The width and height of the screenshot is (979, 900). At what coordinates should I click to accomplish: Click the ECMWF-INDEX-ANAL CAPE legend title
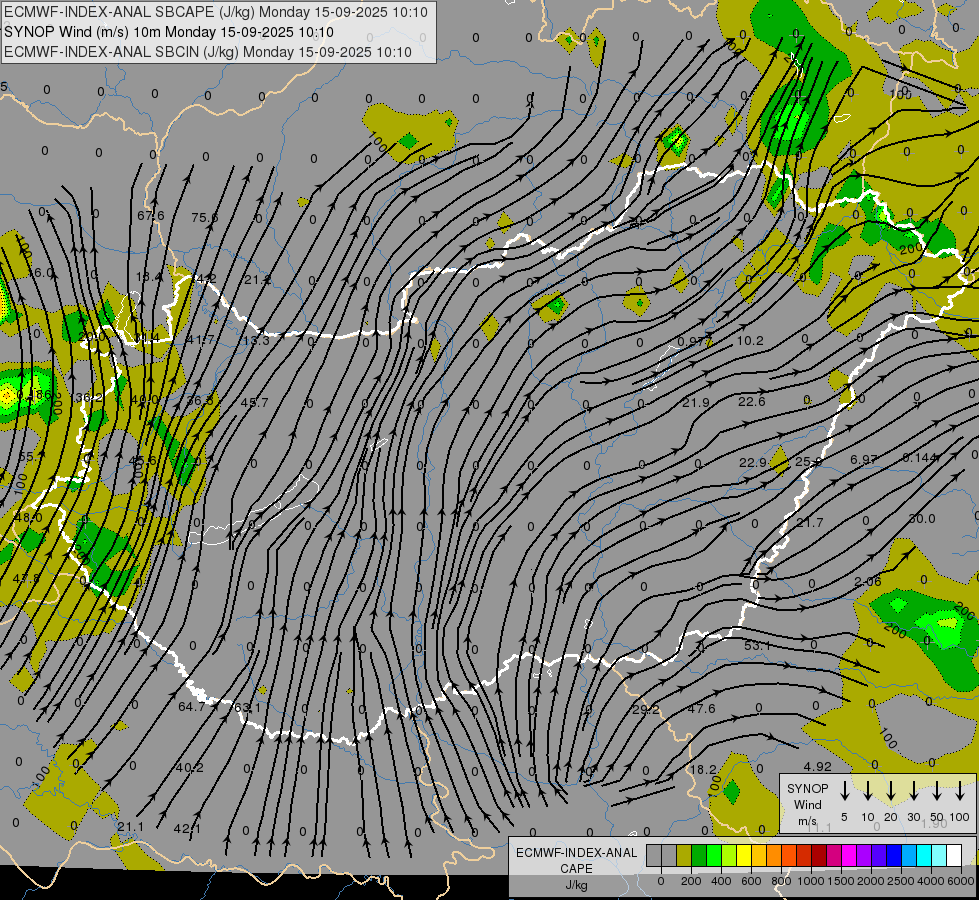[x=576, y=861]
